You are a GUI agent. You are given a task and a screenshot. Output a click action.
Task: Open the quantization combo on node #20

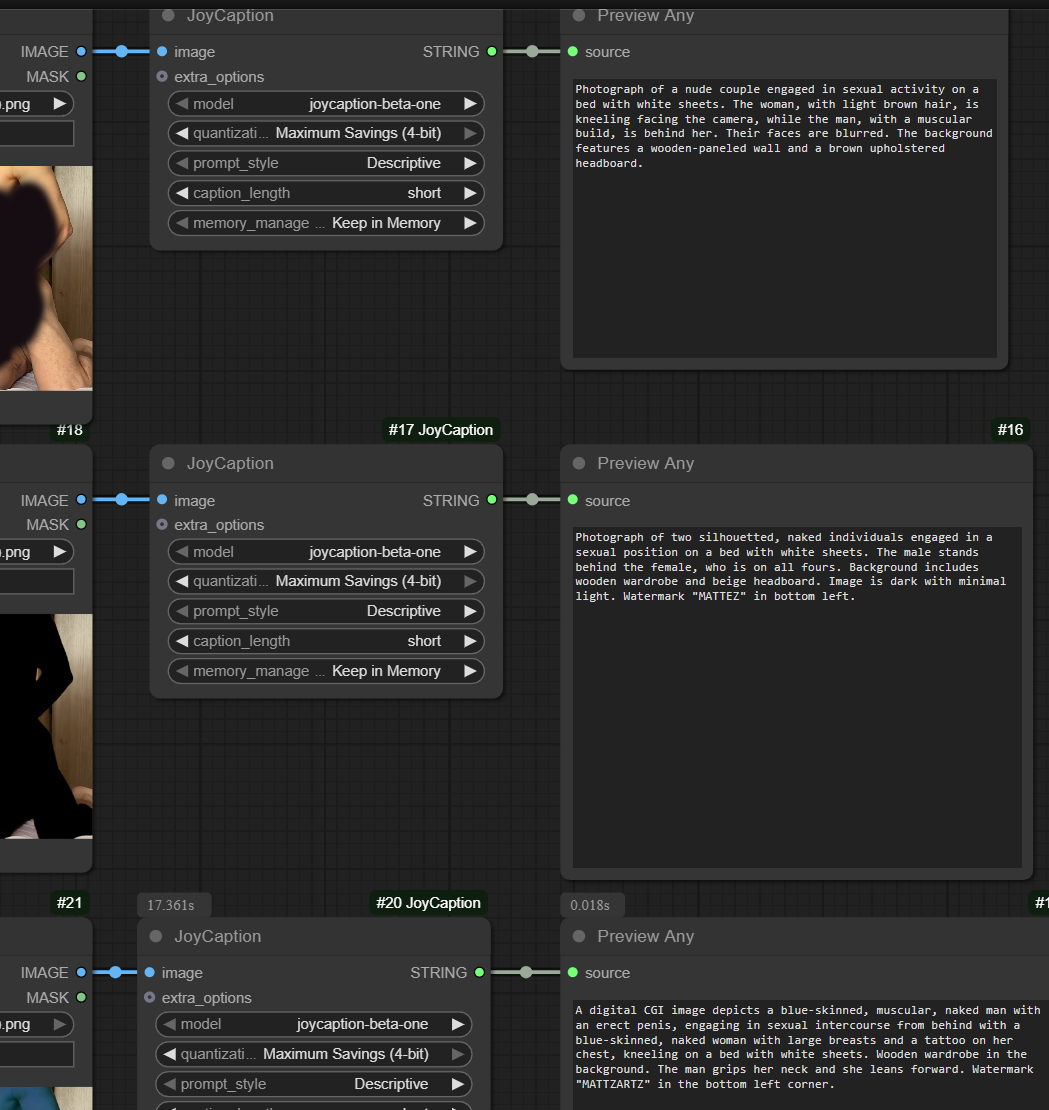tap(314, 1054)
